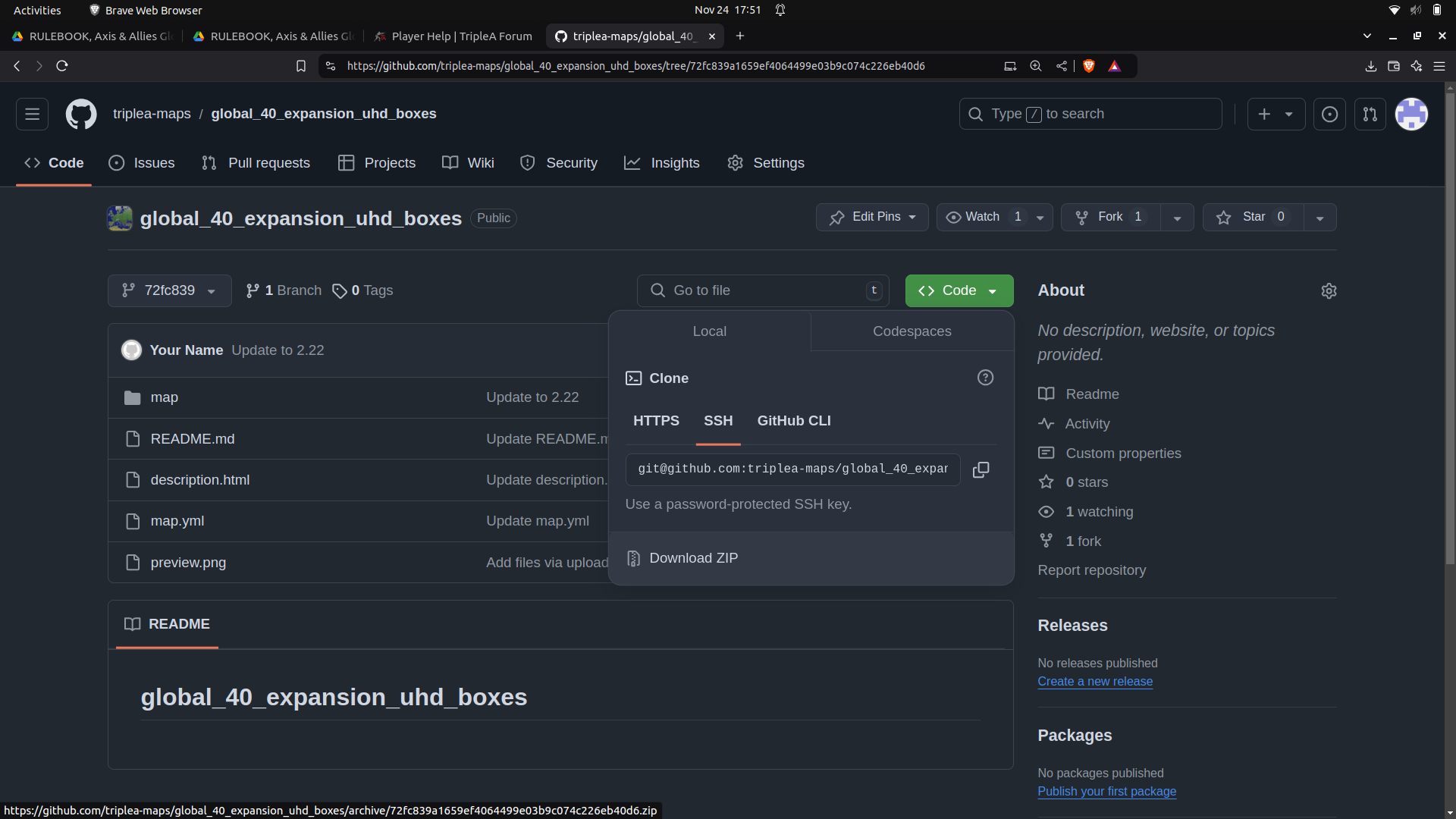Expand the Watch notification options arrow

pyautogui.click(x=1040, y=218)
